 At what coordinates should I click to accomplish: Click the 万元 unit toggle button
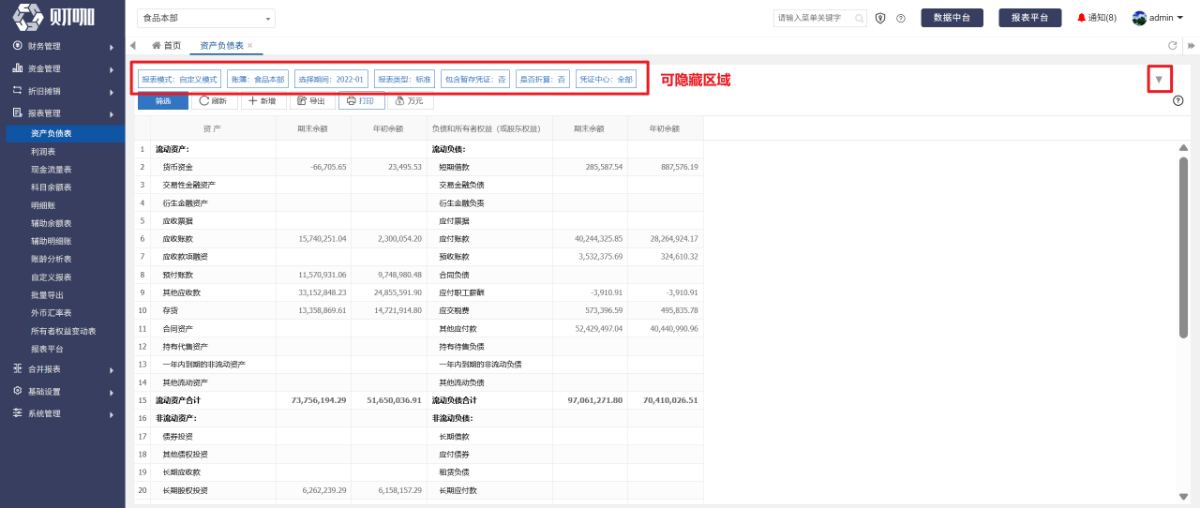[x=409, y=101]
